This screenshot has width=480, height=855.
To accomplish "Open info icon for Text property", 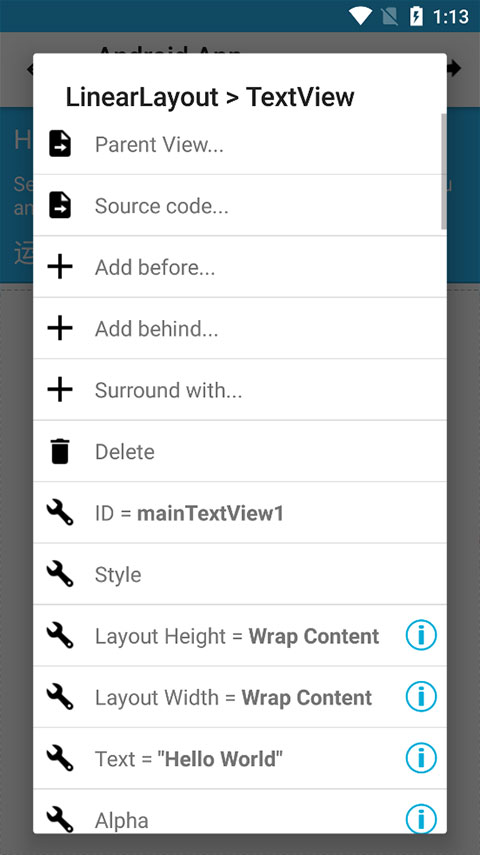I will 421,758.
